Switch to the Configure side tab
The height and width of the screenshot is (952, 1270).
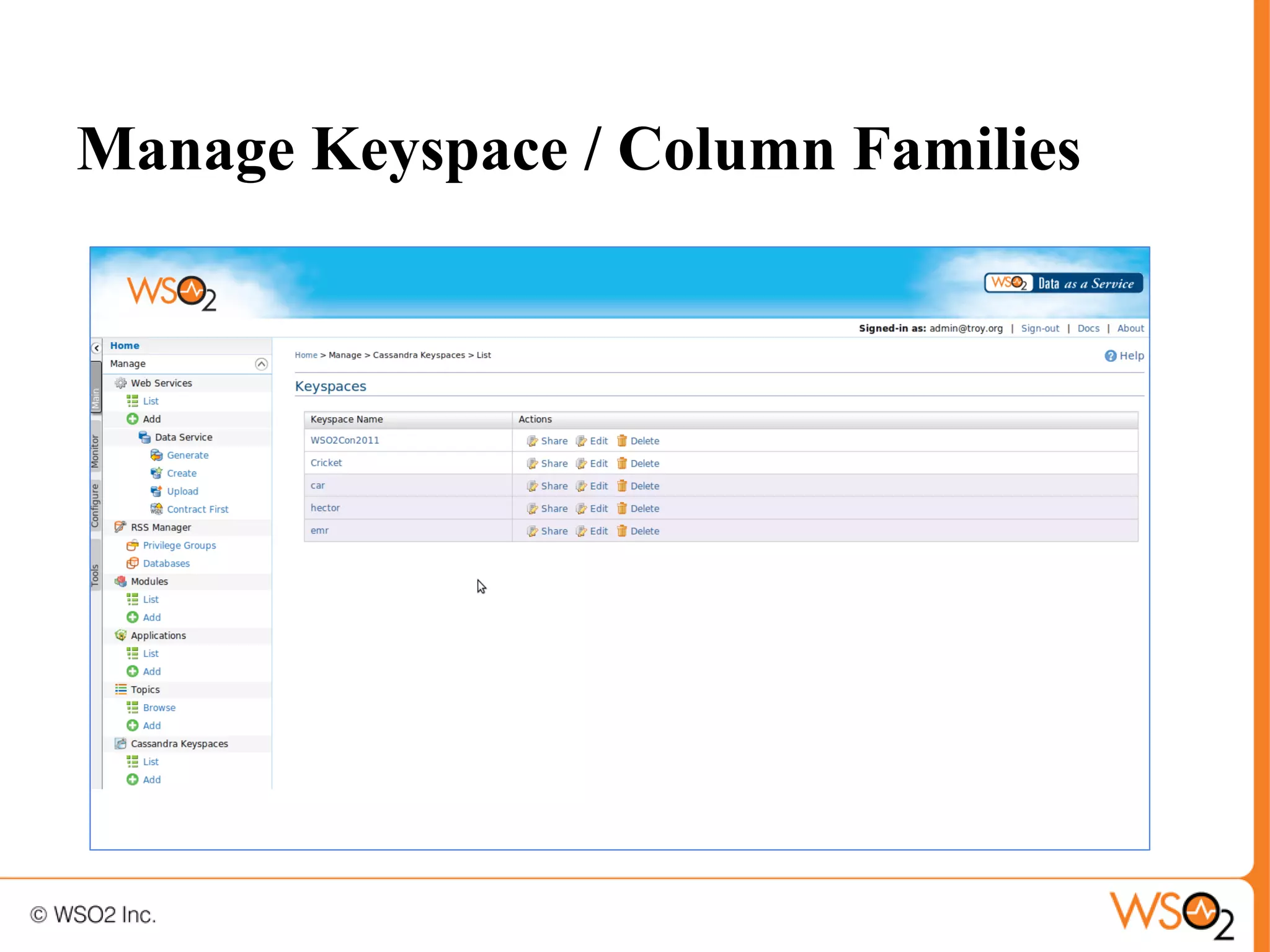95,505
